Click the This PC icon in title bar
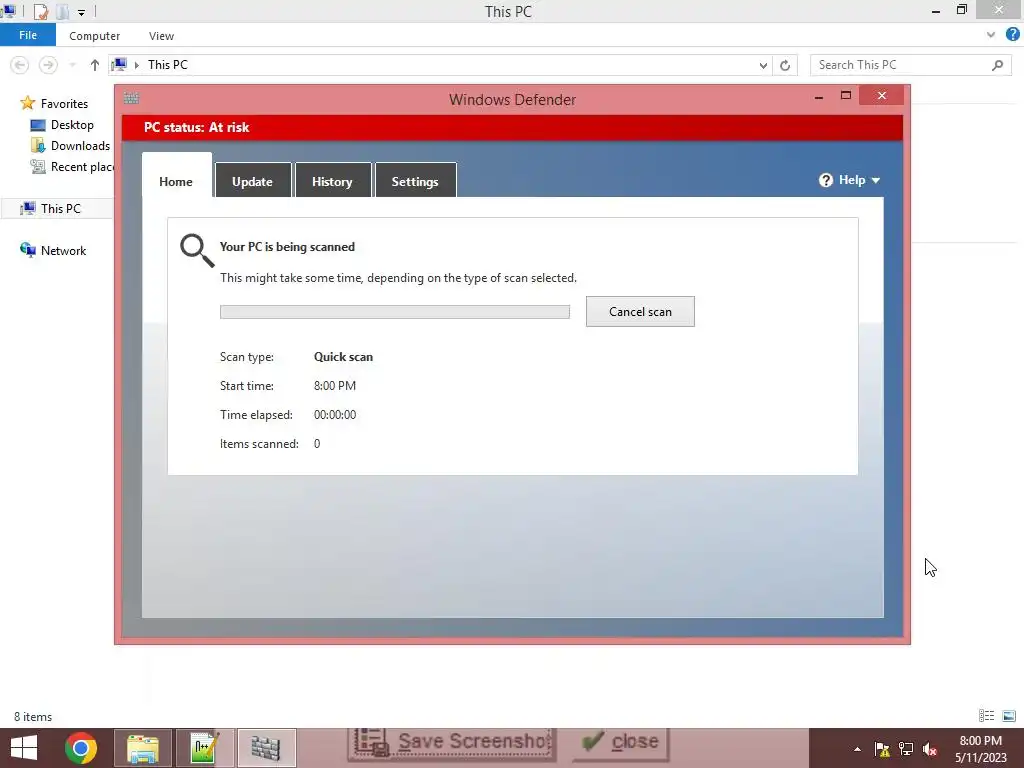 pyautogui.click(x=9, y=11)
